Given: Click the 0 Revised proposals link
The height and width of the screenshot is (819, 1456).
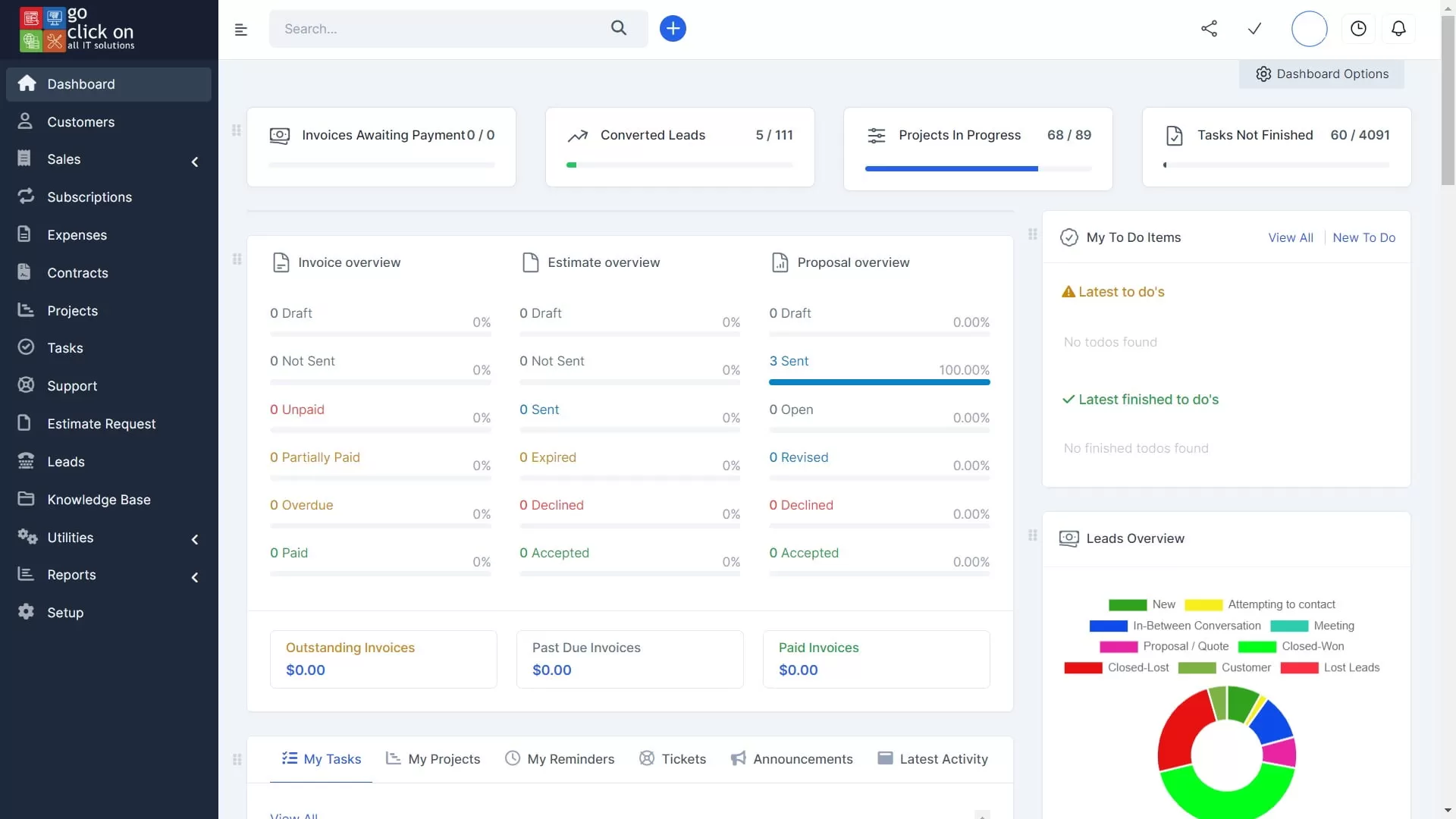Looking at the screenshot, I should (x=799, y=457).
